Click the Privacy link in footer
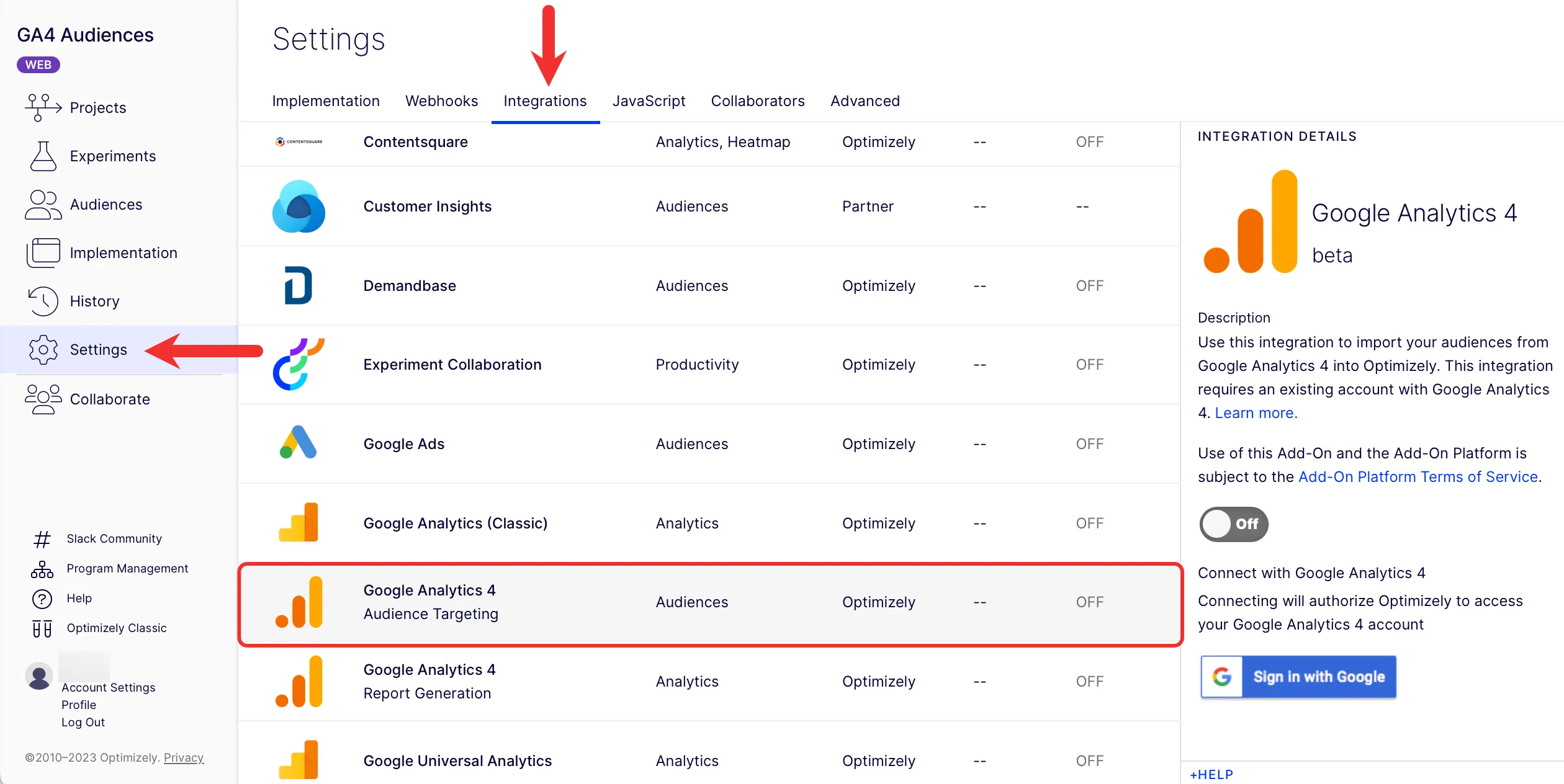 click(x=184, y=757)
